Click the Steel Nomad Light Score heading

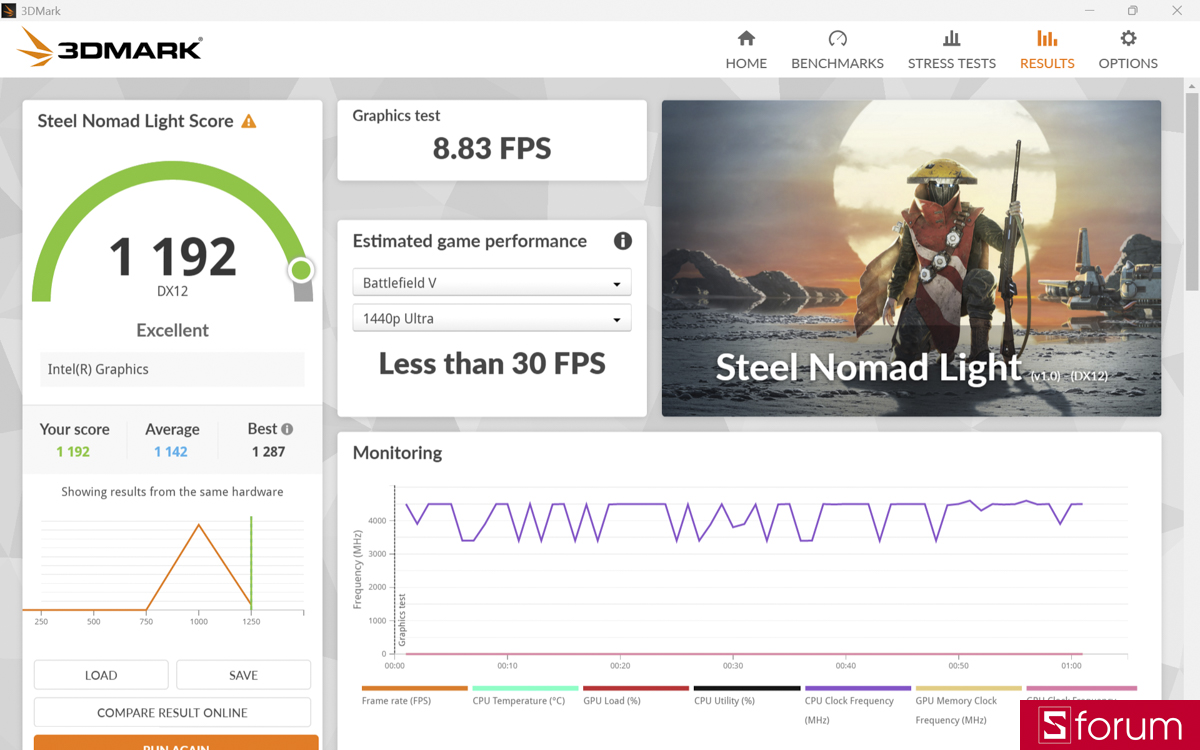click(x=135, y=121)
